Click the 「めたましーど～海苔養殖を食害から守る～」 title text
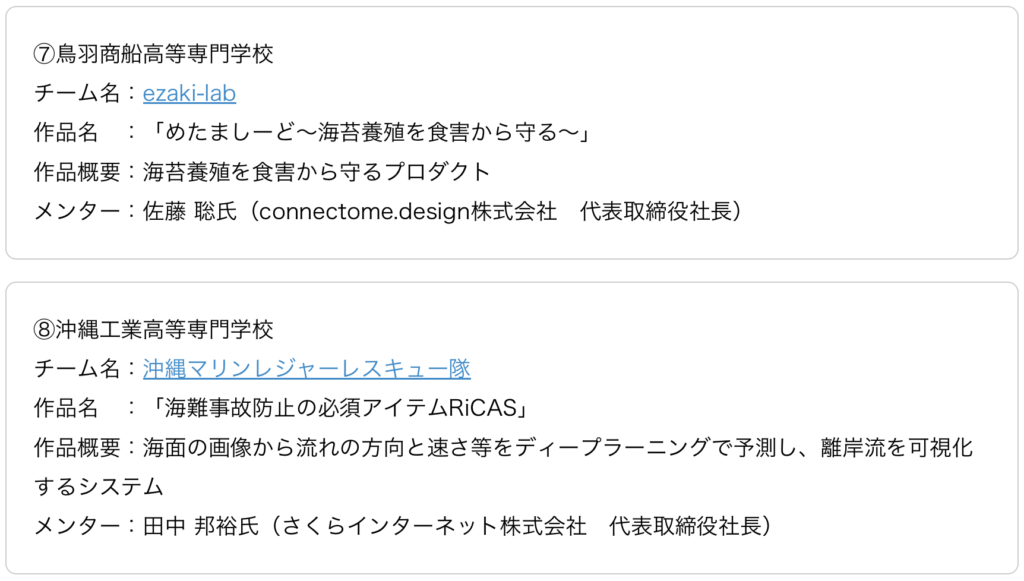 pos(369,133)
